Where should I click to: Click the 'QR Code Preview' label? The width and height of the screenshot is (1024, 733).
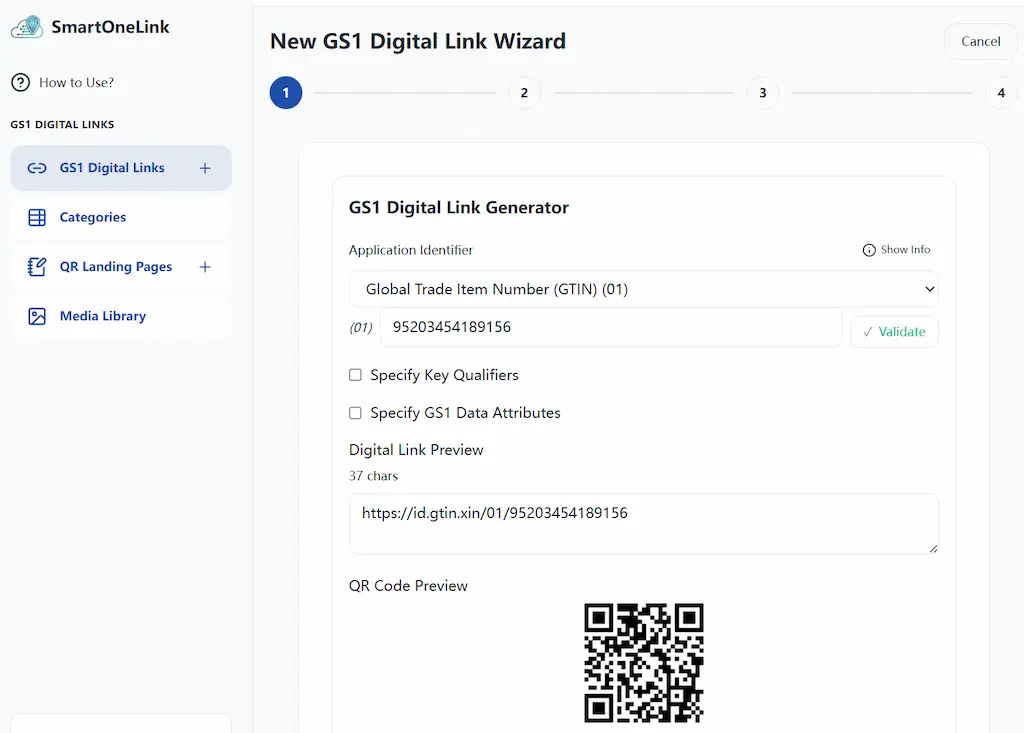(408, 586)
